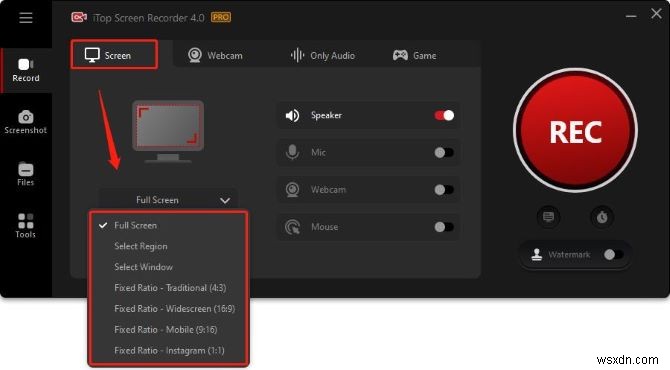Open the scheduled recording timer icon
Image resolution: width=670 pixels, height=370 pixels.
[x=602, y=217]
